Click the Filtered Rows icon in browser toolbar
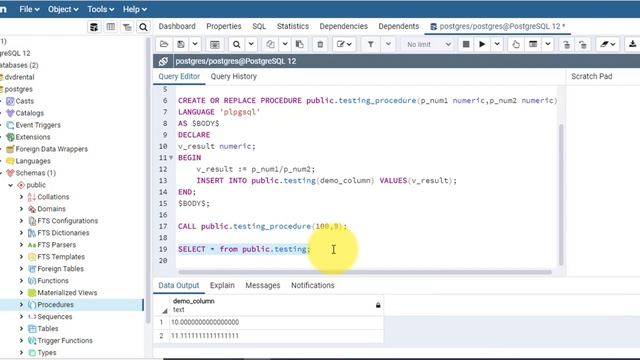The height and width of the screenshot is (360, 640). click(127, 27)
